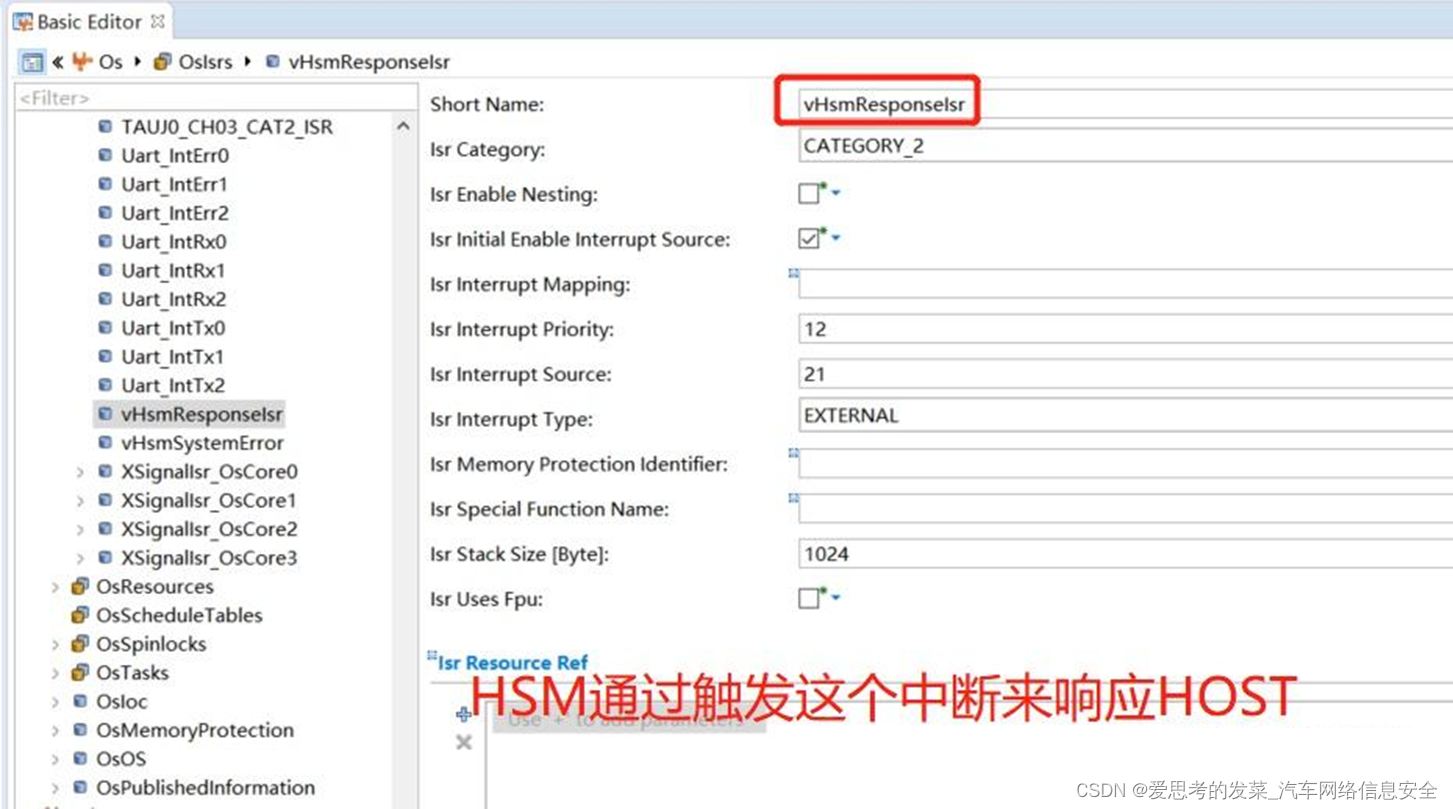Image resolution: width=1453 pixels, height=809 pixels.
Task: Expand the XSignalIsr_OsCore3 node
Action: click(x=80, y=558)
